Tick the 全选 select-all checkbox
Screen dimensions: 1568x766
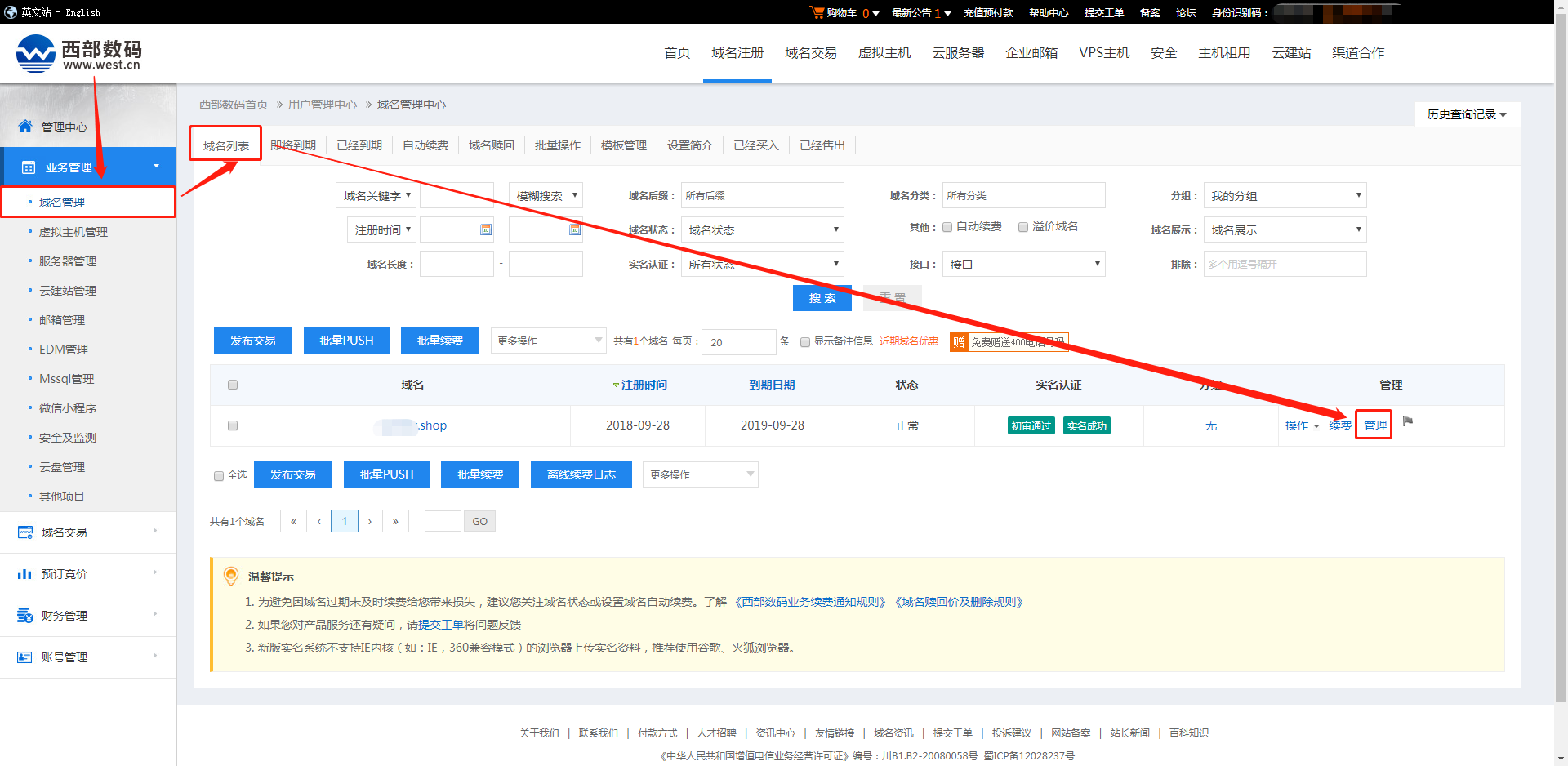coord(219,475)
